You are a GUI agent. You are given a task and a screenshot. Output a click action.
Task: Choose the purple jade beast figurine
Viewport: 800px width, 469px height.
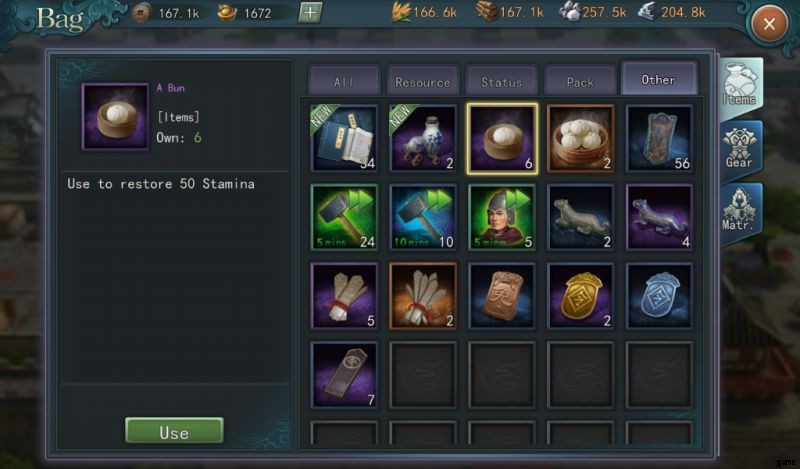click(659, 217)
